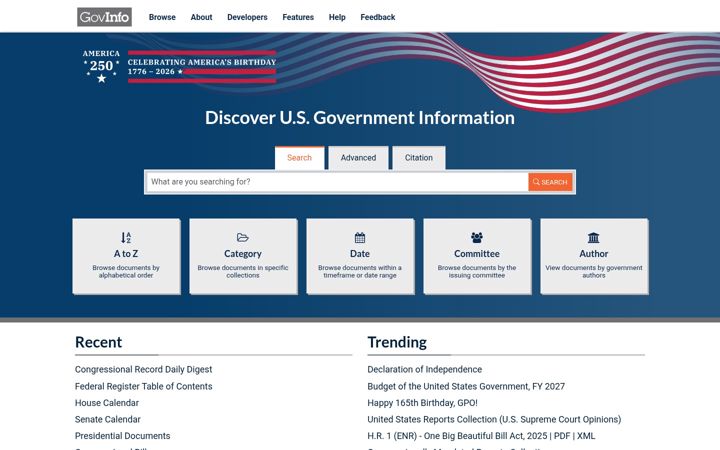Open the Committee card title
The width and height of the screenshot is (720, 450).
477,253
